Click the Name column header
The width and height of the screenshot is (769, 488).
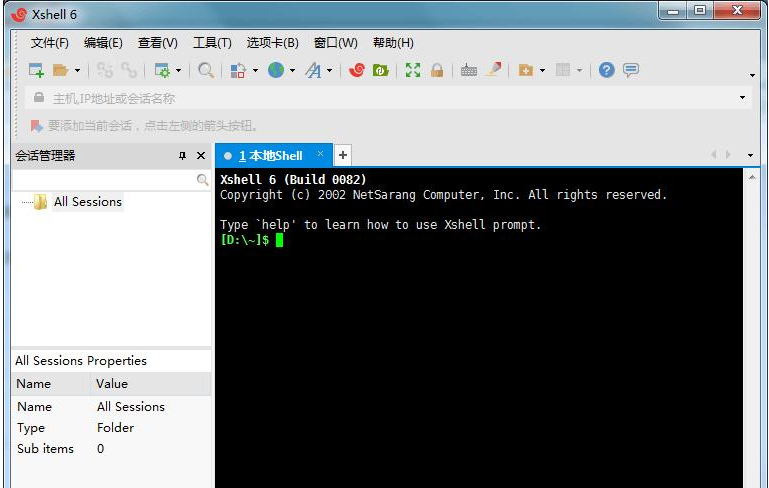tap(51, 384)
